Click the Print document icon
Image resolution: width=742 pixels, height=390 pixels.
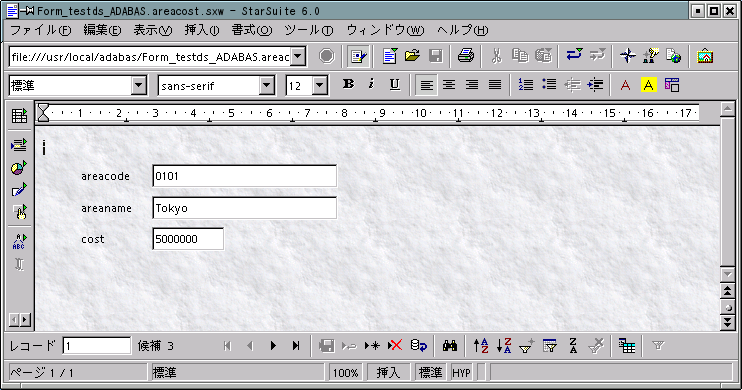tap(466, 56)
